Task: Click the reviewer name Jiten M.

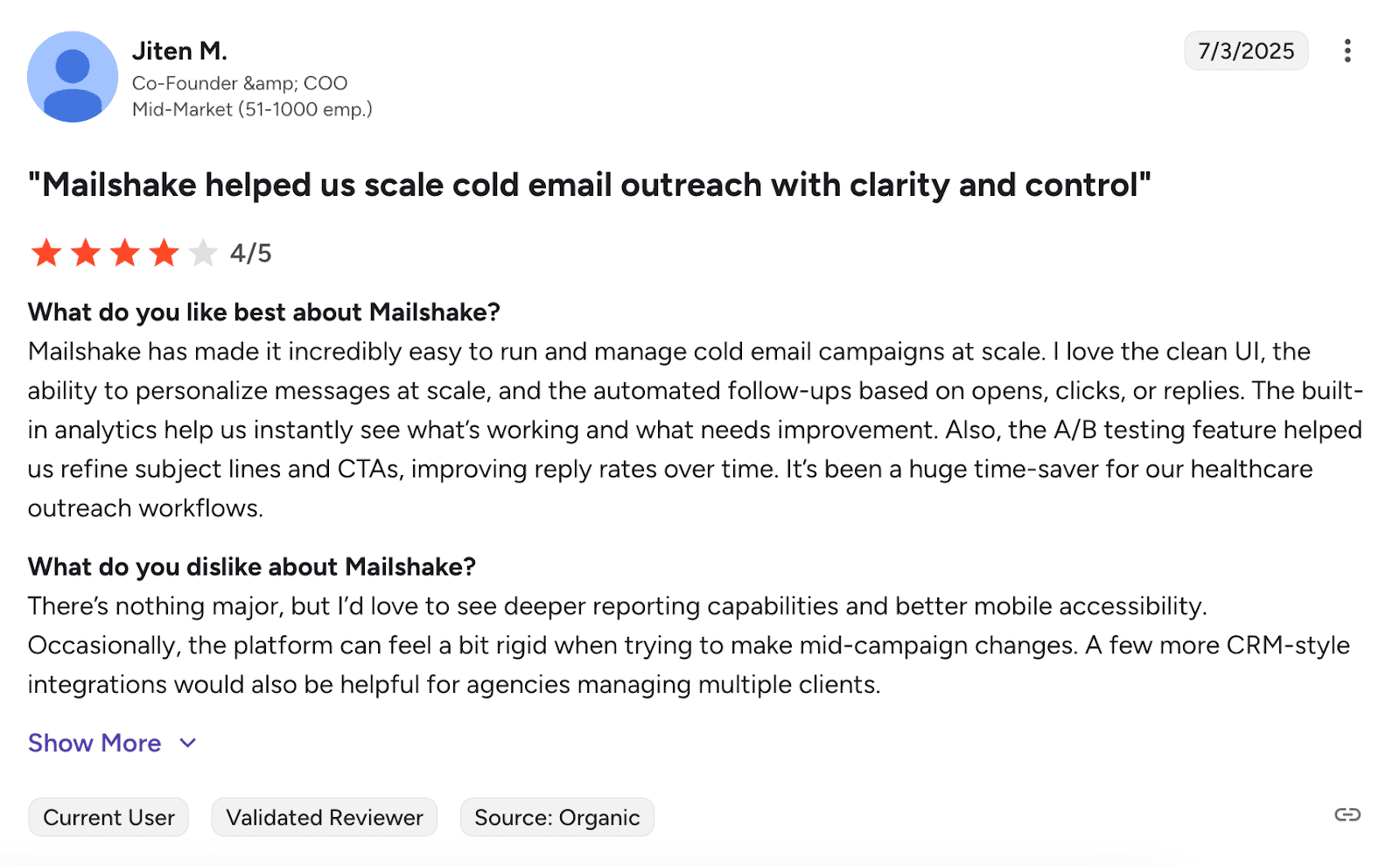Action: [x=179, y=51]
